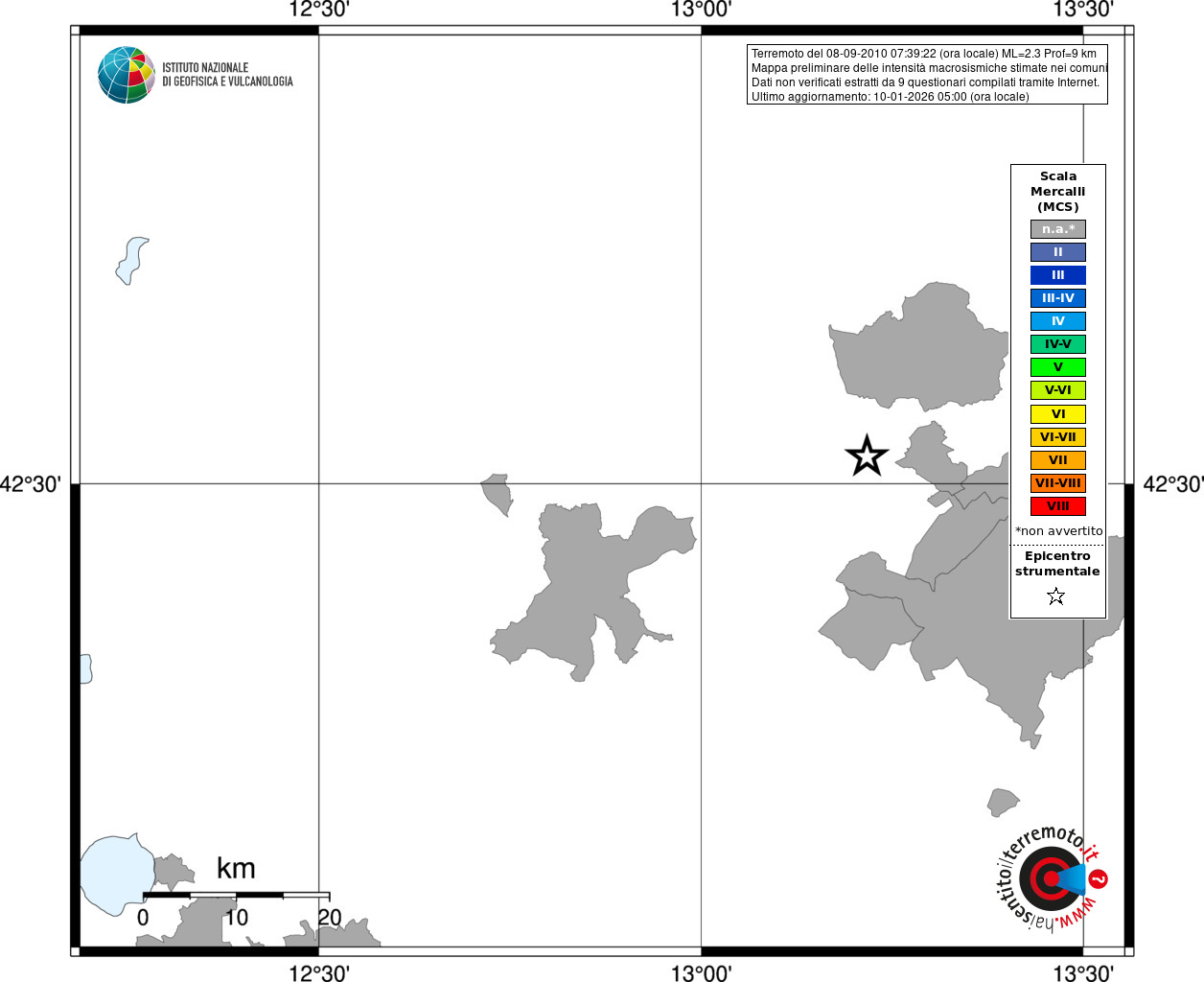Click the large gray municipality north of the epicenter
1204x982 pixels.
[918, 347]
